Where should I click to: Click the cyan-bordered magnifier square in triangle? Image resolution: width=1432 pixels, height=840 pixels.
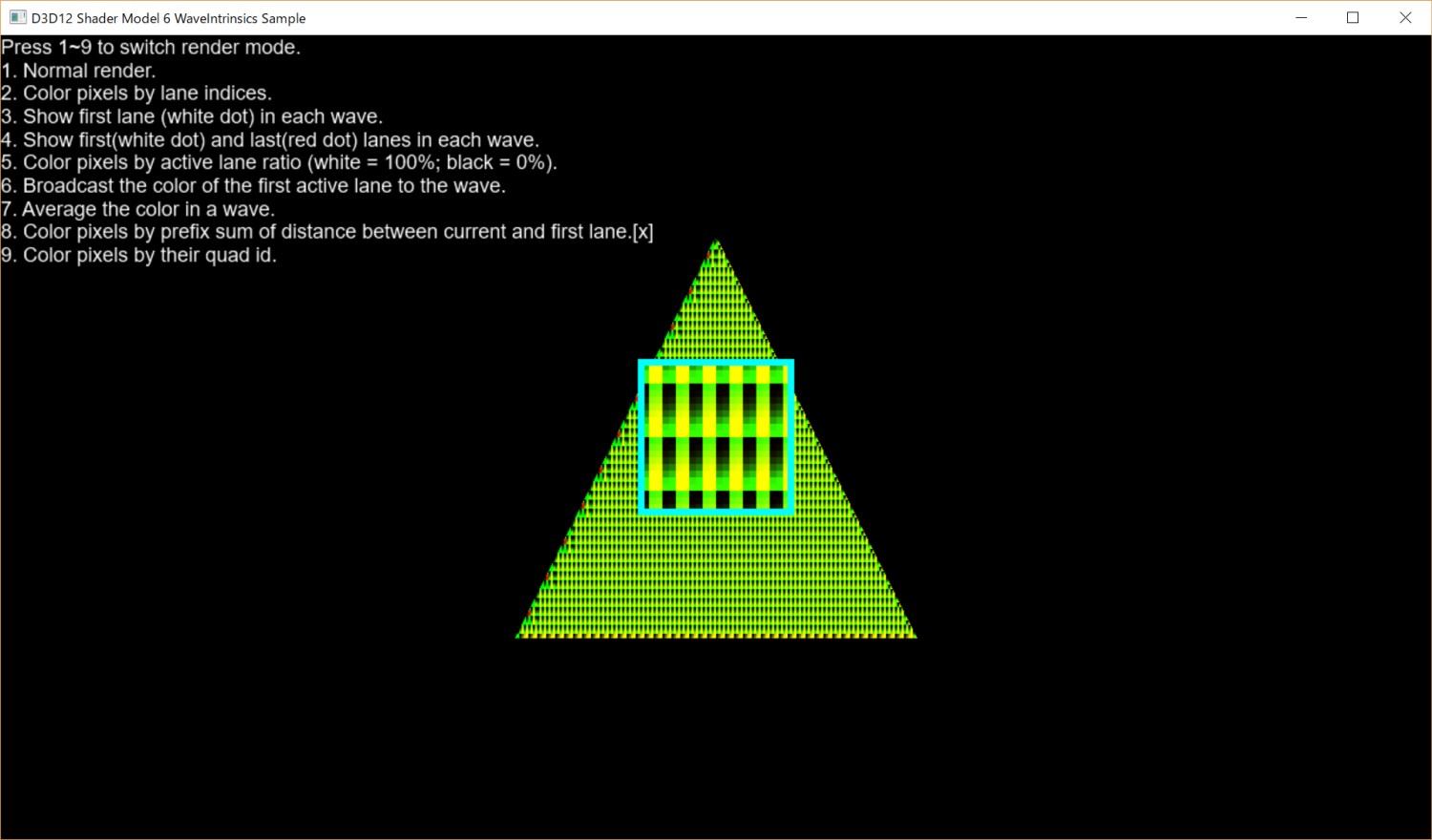coord(716,437)
